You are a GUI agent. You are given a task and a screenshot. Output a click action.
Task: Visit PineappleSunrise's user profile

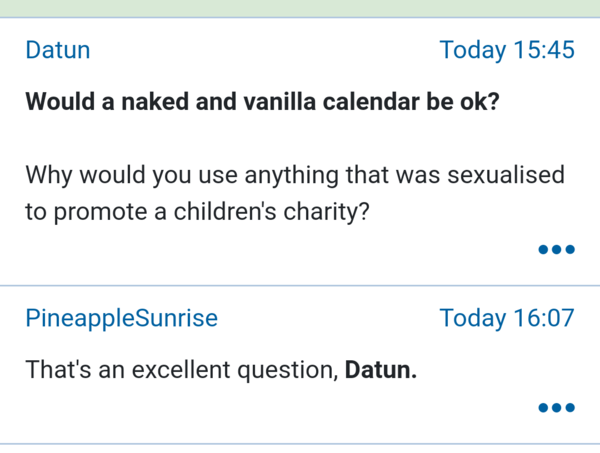[121, 318]
